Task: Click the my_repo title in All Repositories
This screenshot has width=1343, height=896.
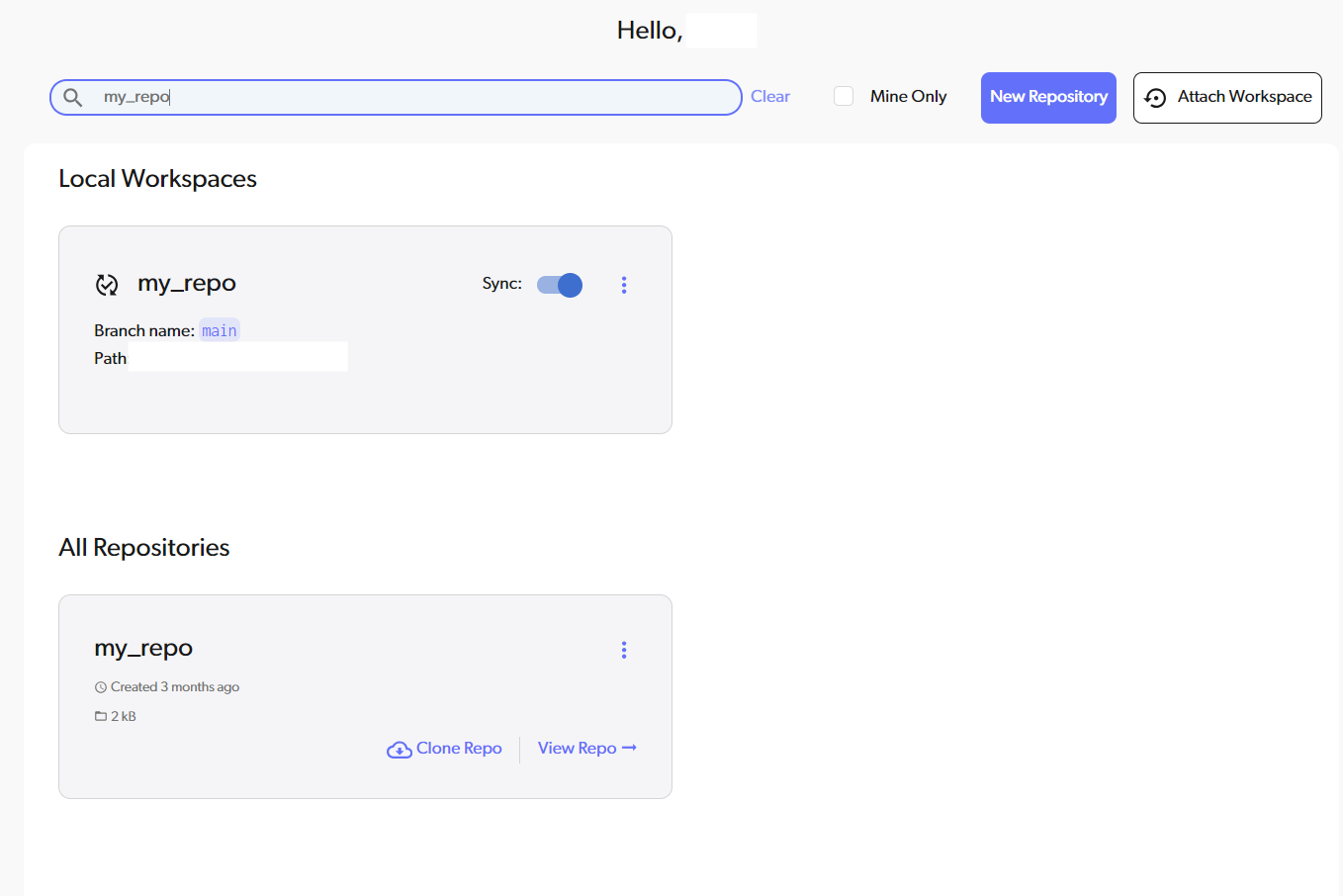Action: click(x=143, y=649)
